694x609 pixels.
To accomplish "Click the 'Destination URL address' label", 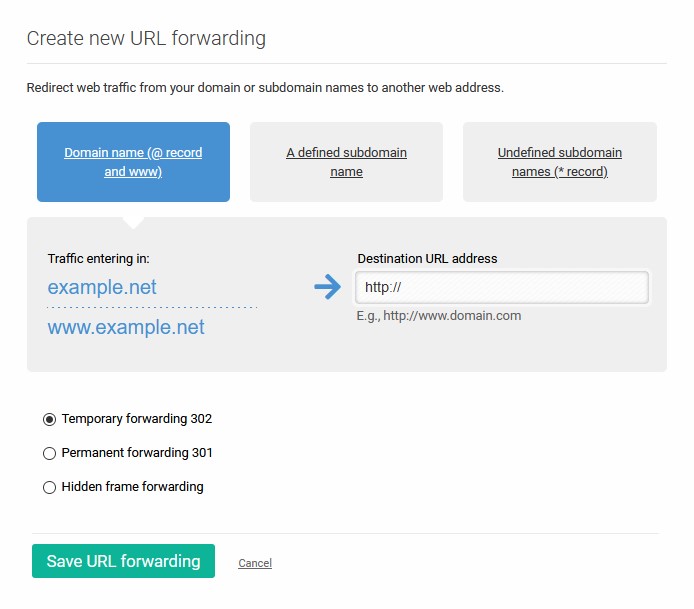I will pos(428,258).
